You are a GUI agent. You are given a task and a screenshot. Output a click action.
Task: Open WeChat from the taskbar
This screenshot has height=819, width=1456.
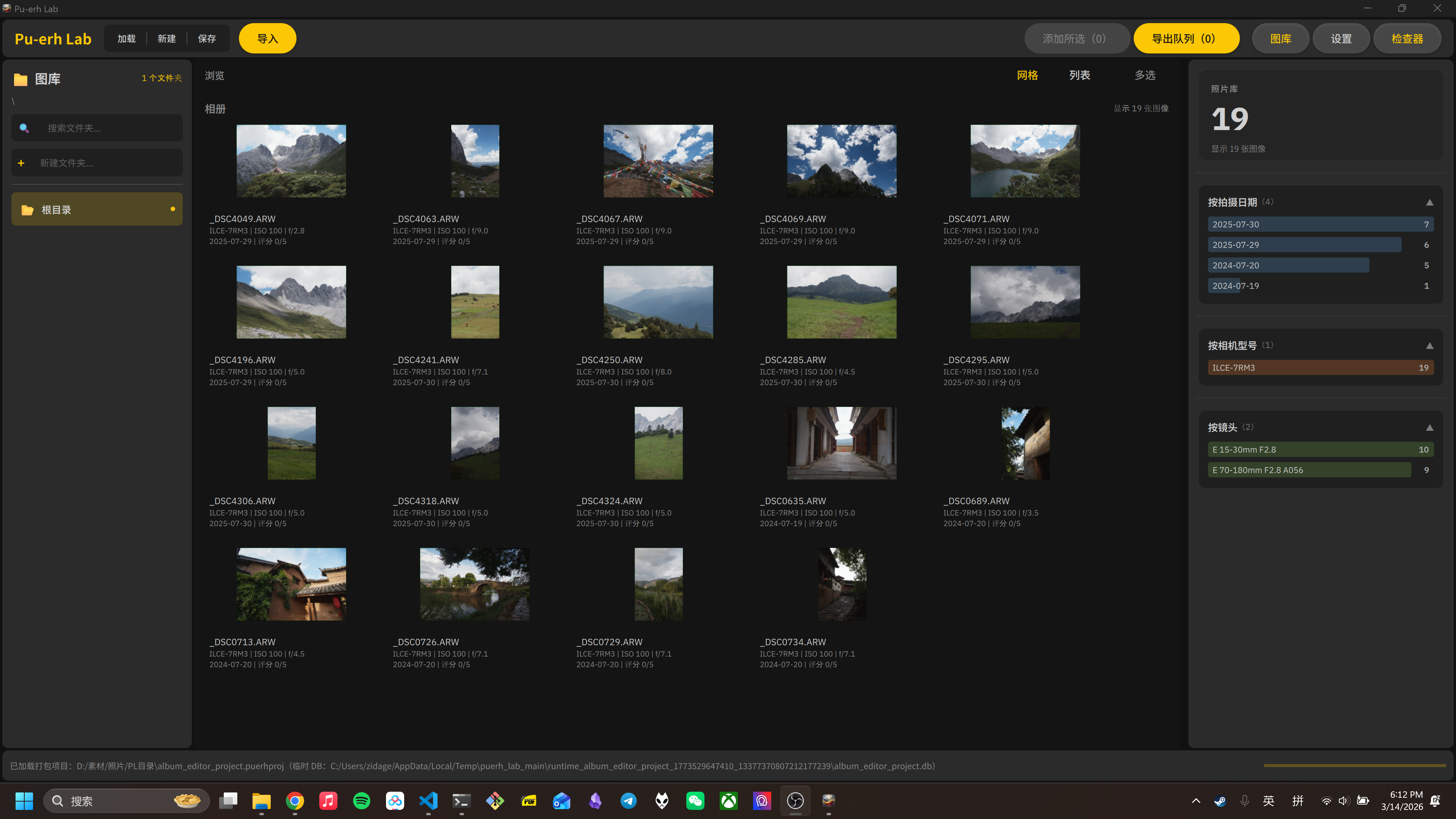(x=695, y=800)
